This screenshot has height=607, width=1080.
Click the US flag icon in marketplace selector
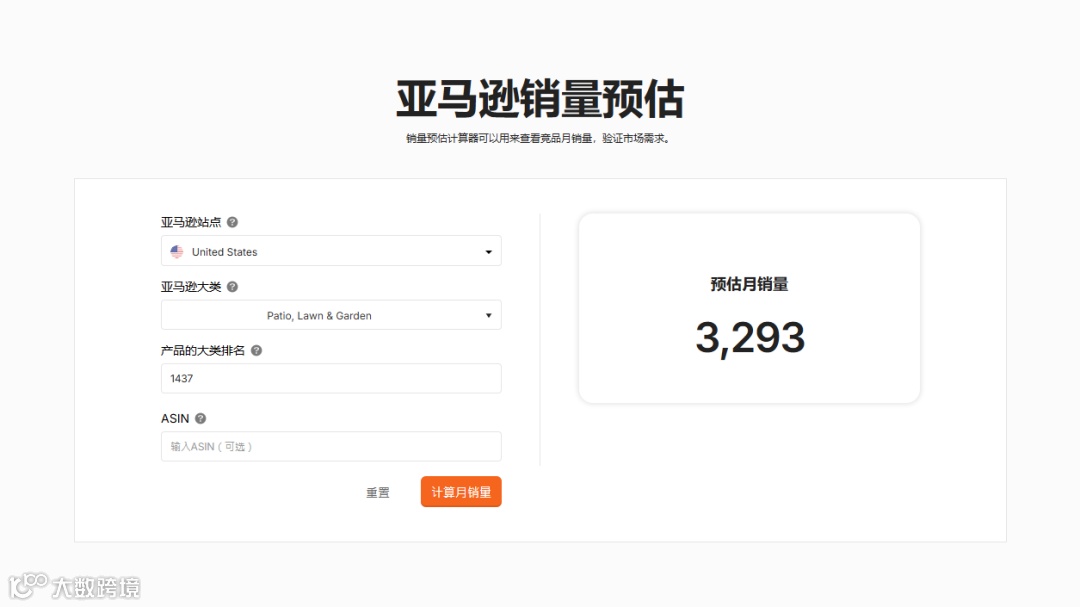pyautogui.click(x=177, y=251)
